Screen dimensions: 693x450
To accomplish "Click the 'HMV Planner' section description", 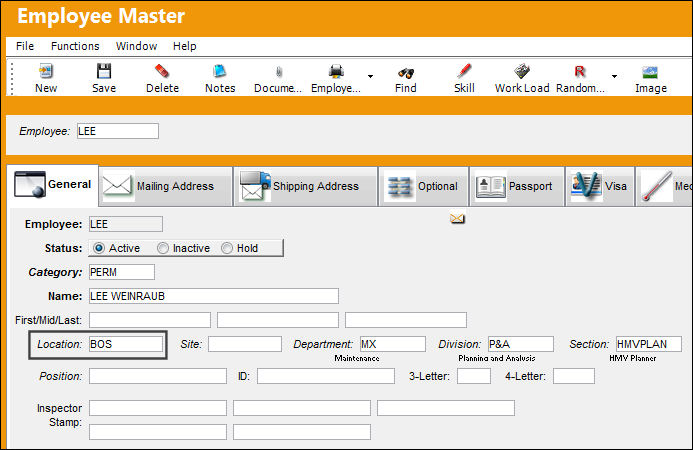I will click(x=632, y=358).
